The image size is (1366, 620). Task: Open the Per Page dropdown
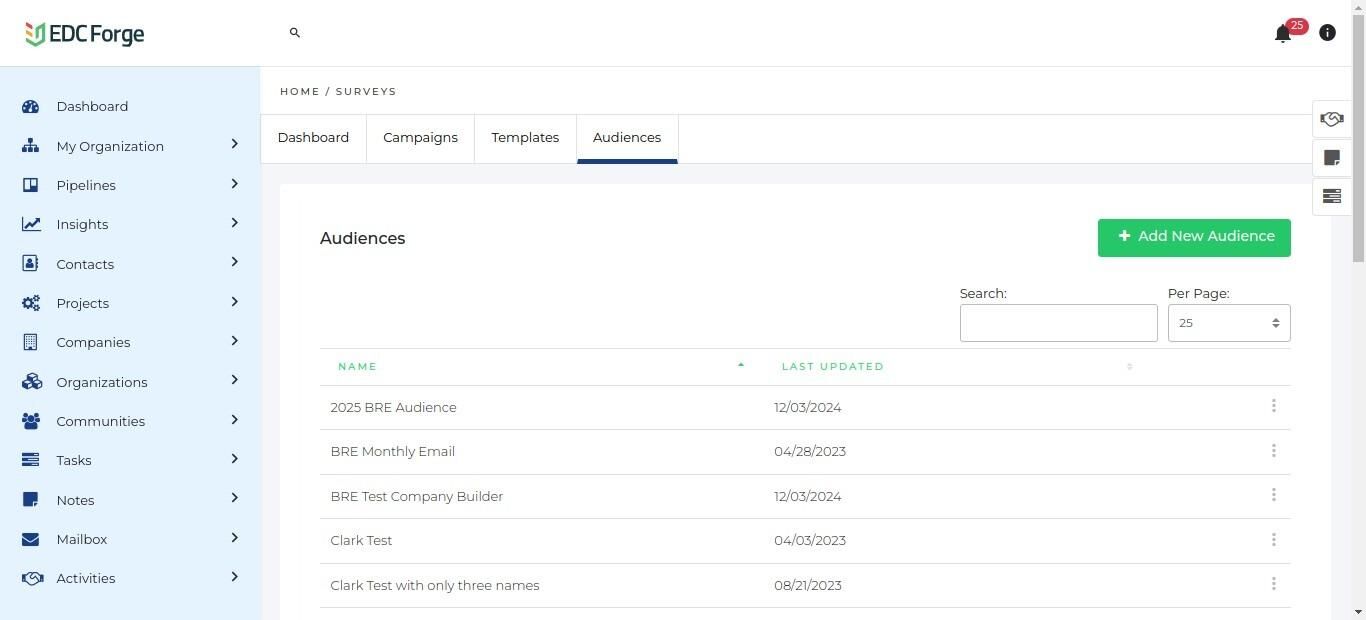coord(1228,323)
